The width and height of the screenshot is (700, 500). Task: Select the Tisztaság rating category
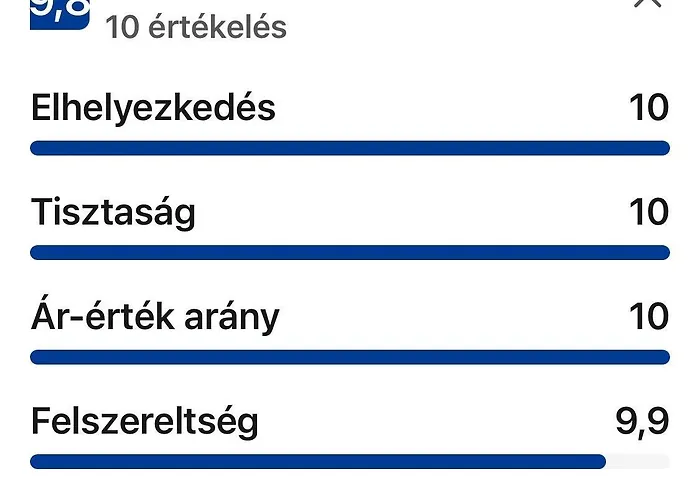click(113, 212)
